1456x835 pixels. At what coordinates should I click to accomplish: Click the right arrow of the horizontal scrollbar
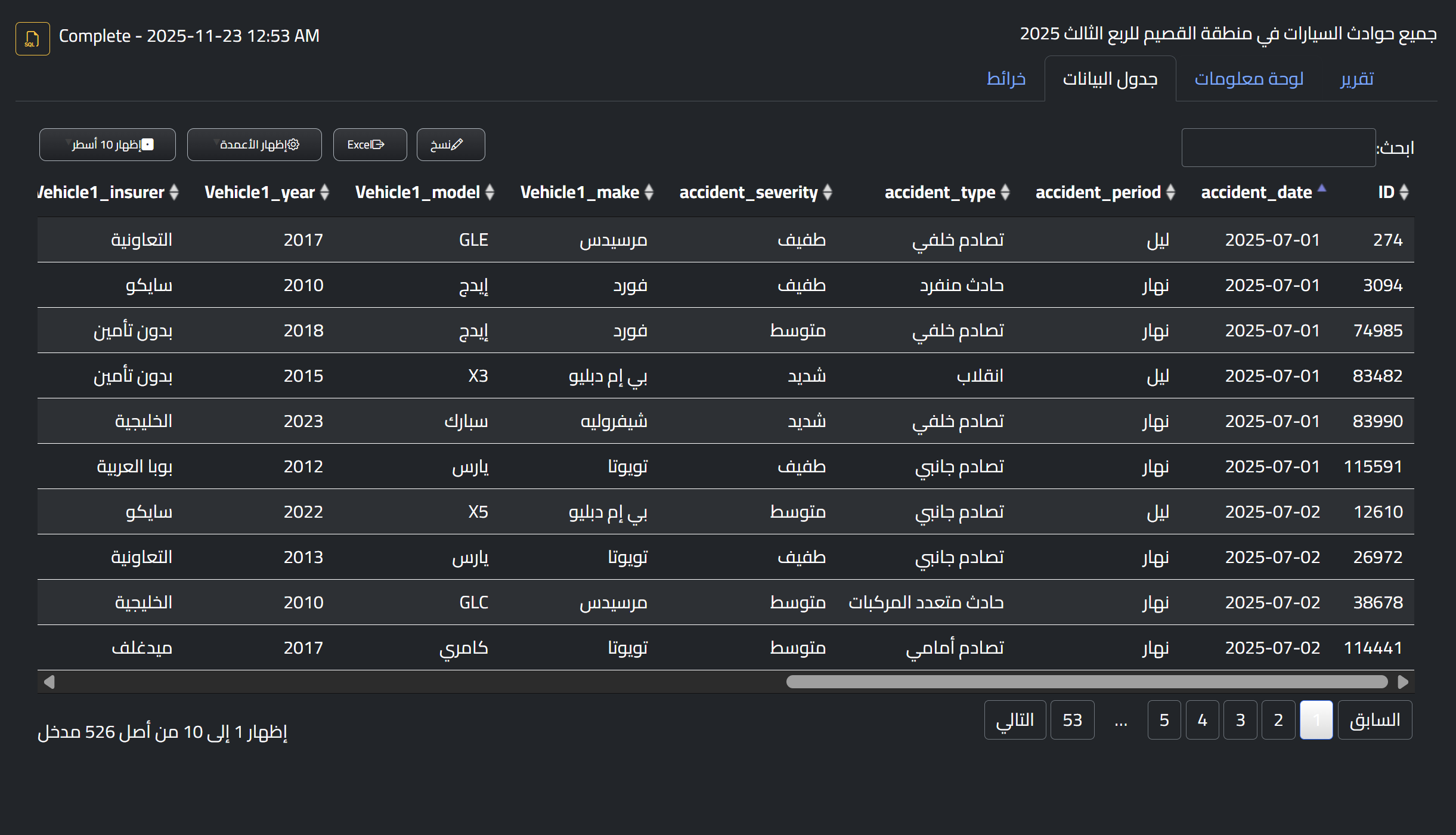(1402, 681)
